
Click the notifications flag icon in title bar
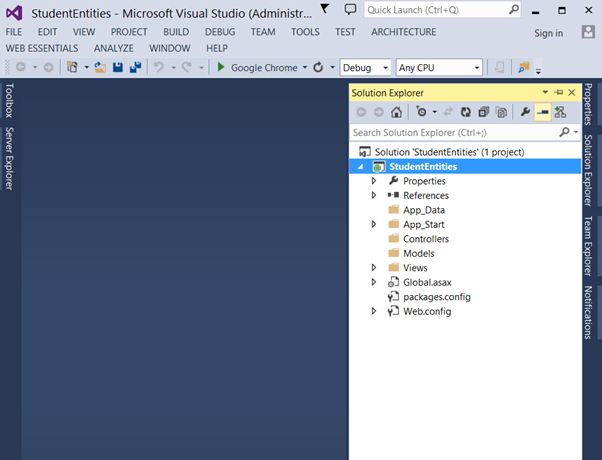click(325, 8)
